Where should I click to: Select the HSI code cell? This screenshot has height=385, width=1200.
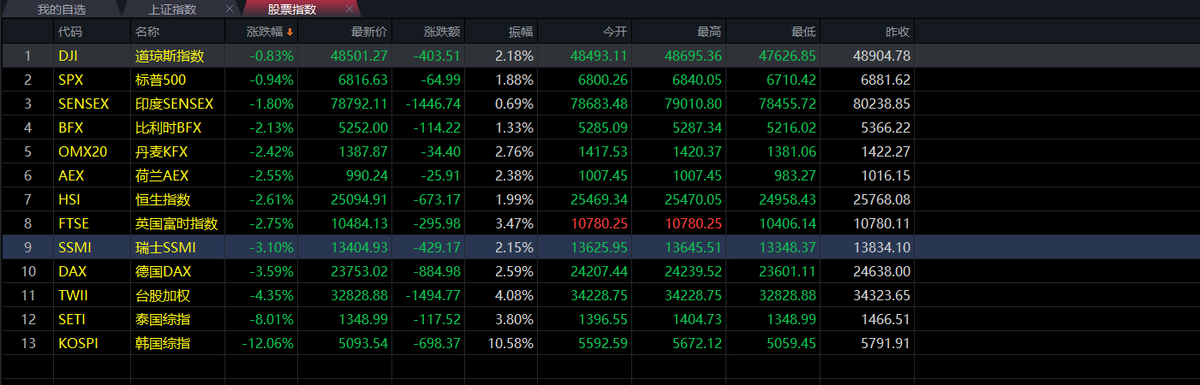(69, 199)
